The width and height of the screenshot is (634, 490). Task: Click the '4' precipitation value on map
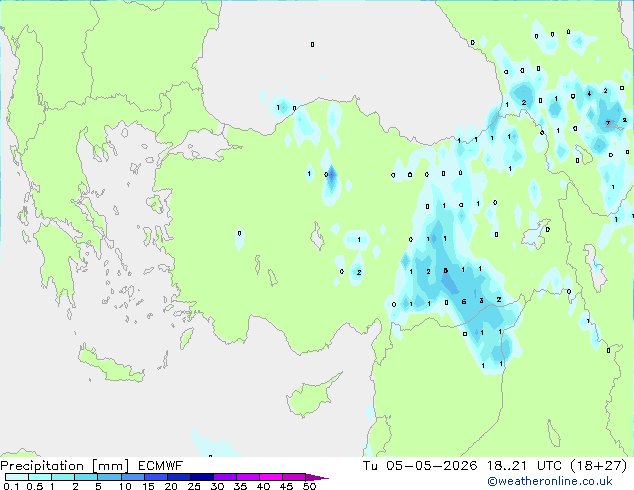(x=589, y=93)
